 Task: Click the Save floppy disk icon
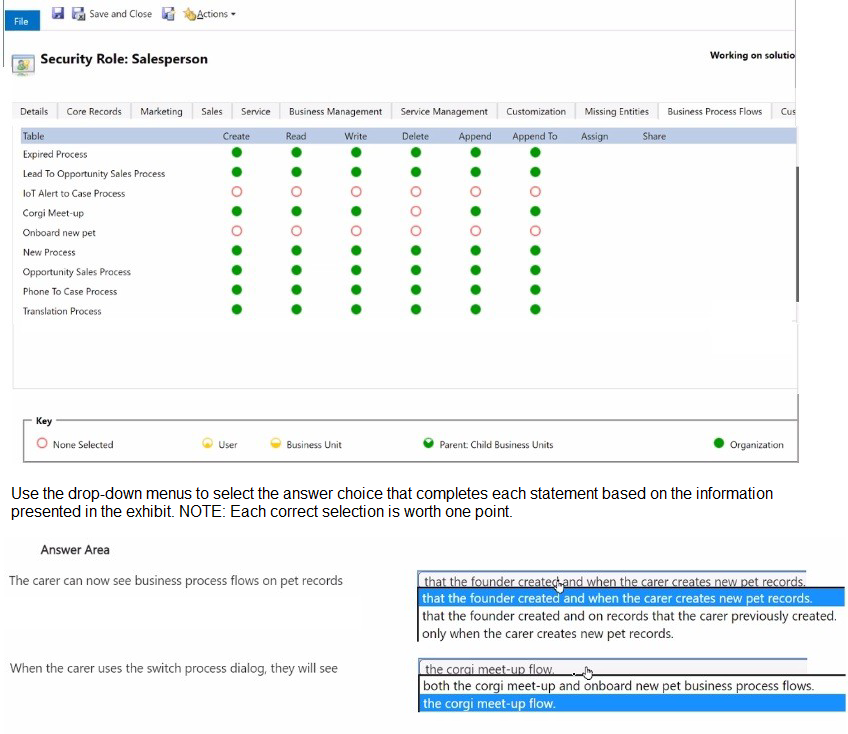[58, 14]
